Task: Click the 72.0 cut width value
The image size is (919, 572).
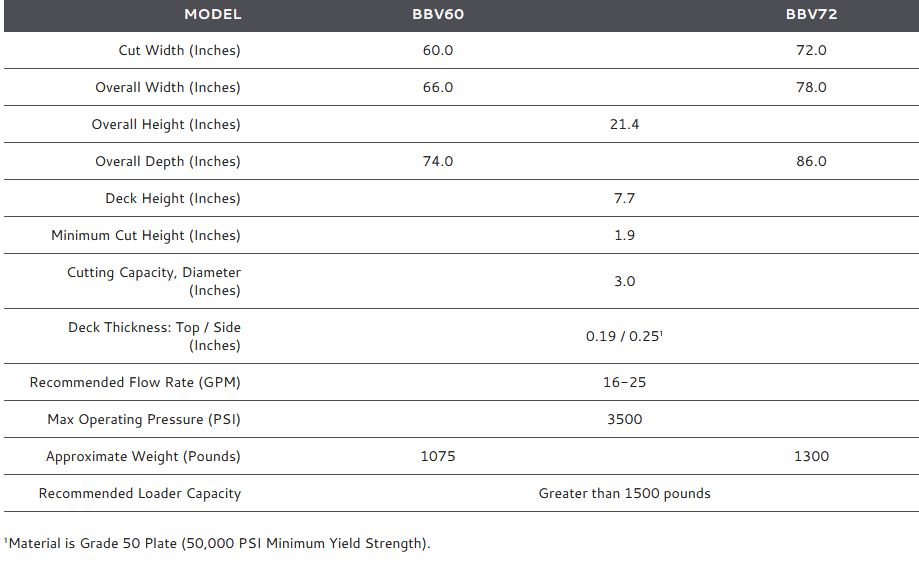Action: (x=811, y=50)
